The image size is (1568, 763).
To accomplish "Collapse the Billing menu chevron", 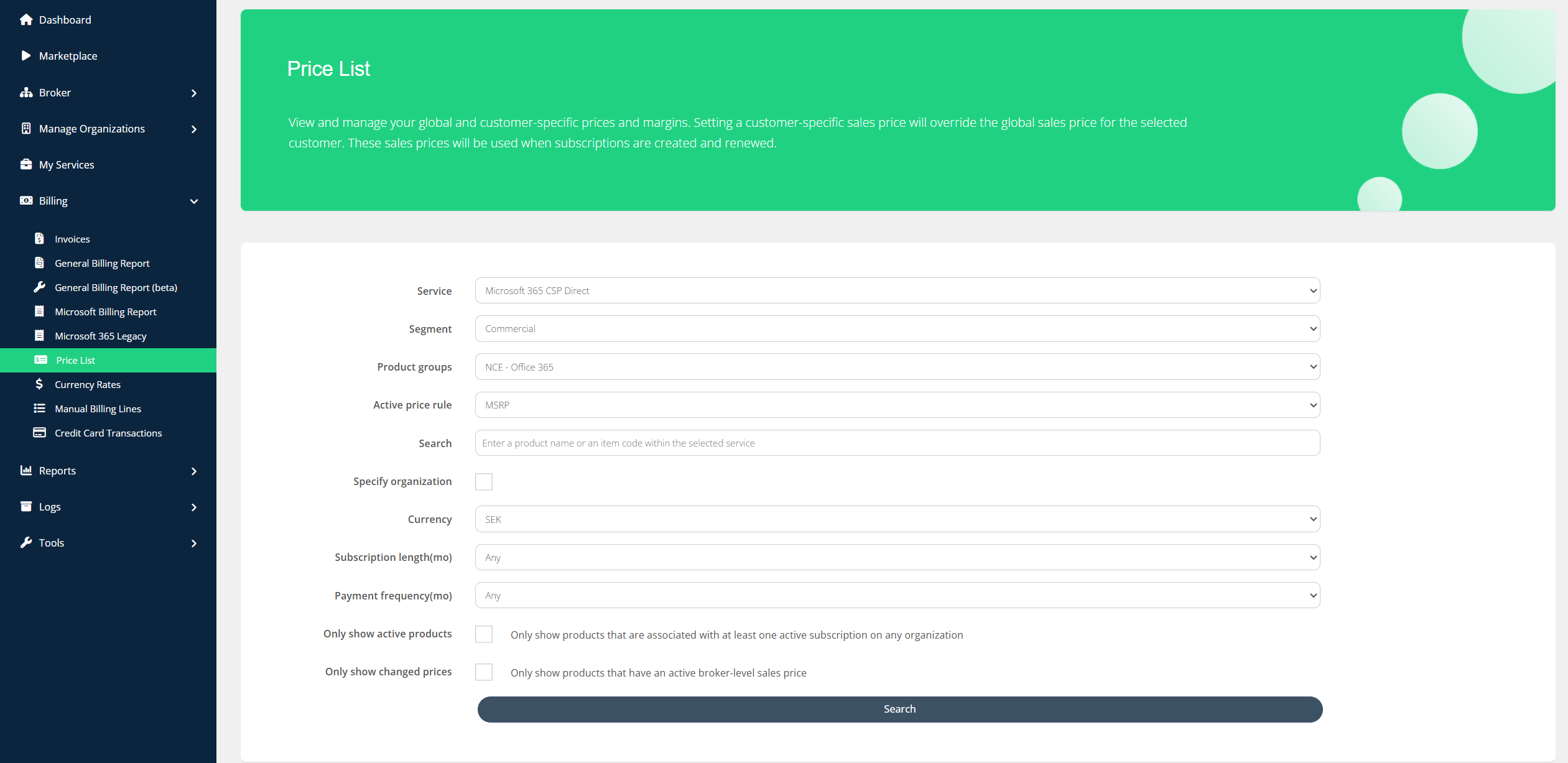I will 194,201.
